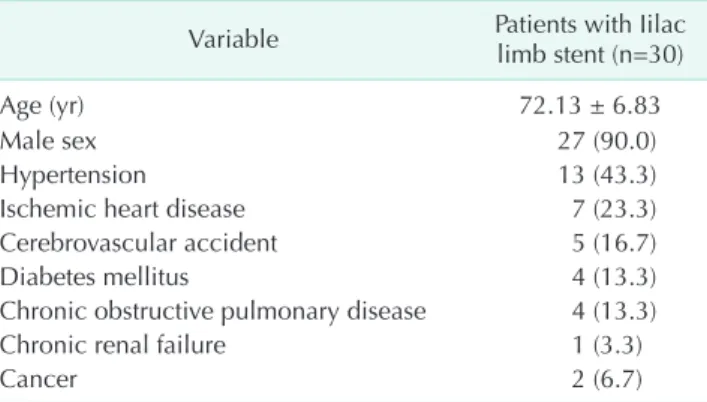Viewport: 707px width, 402px height.
Task: Select the Ischemic heart disease label
Action: (123, 209)
